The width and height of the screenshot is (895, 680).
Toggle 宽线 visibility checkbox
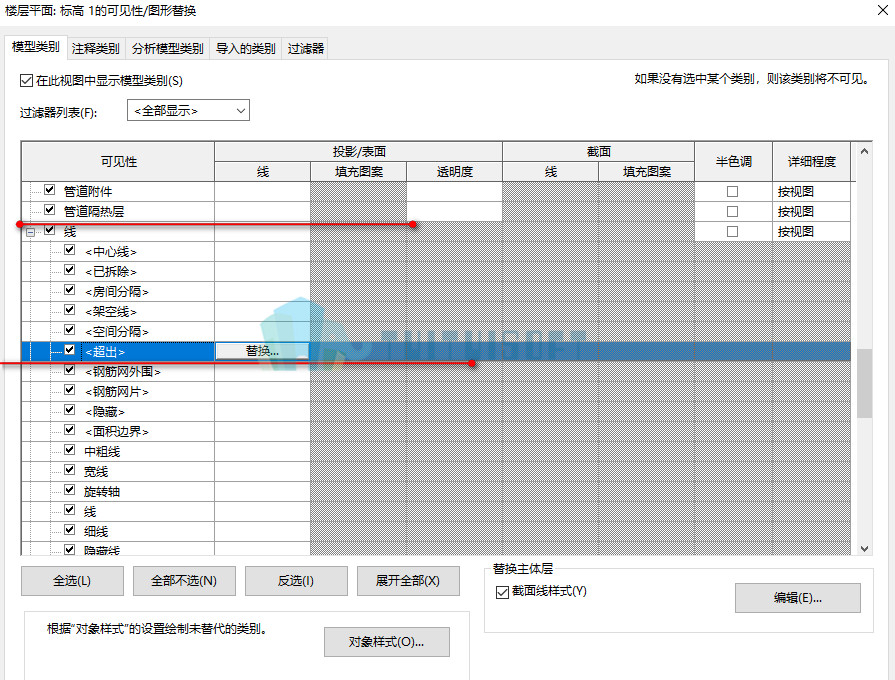click(70, 469)
